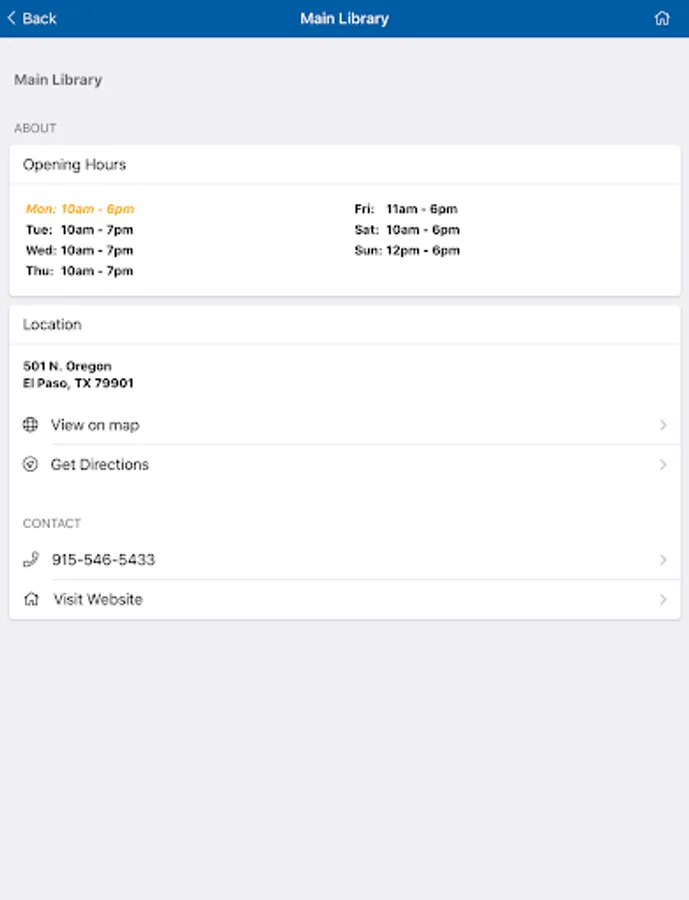This screenshot has width=689, height=900.
Task: Call the number 915-546-5433
Action: click(103, 560)
